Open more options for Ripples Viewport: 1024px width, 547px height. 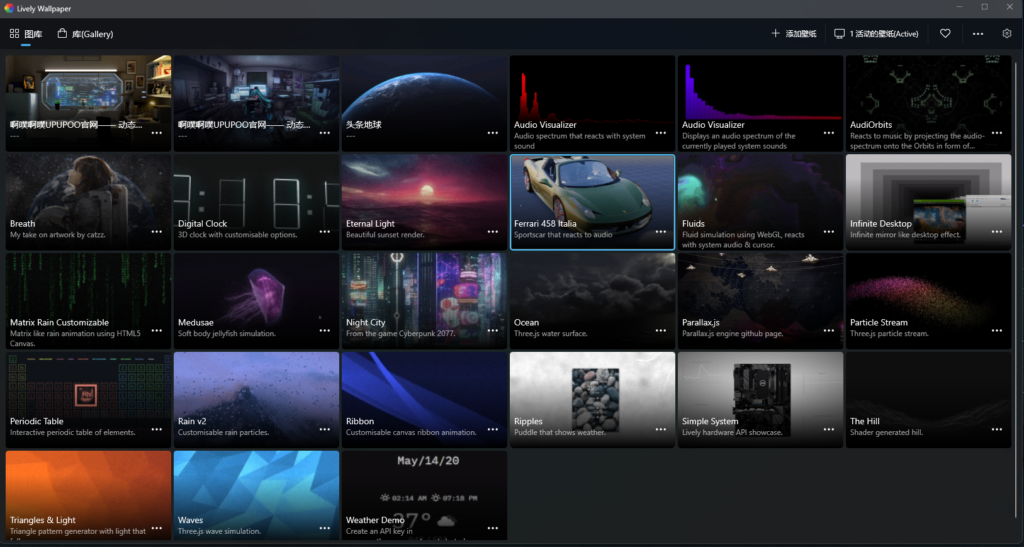tap(661, 430)
